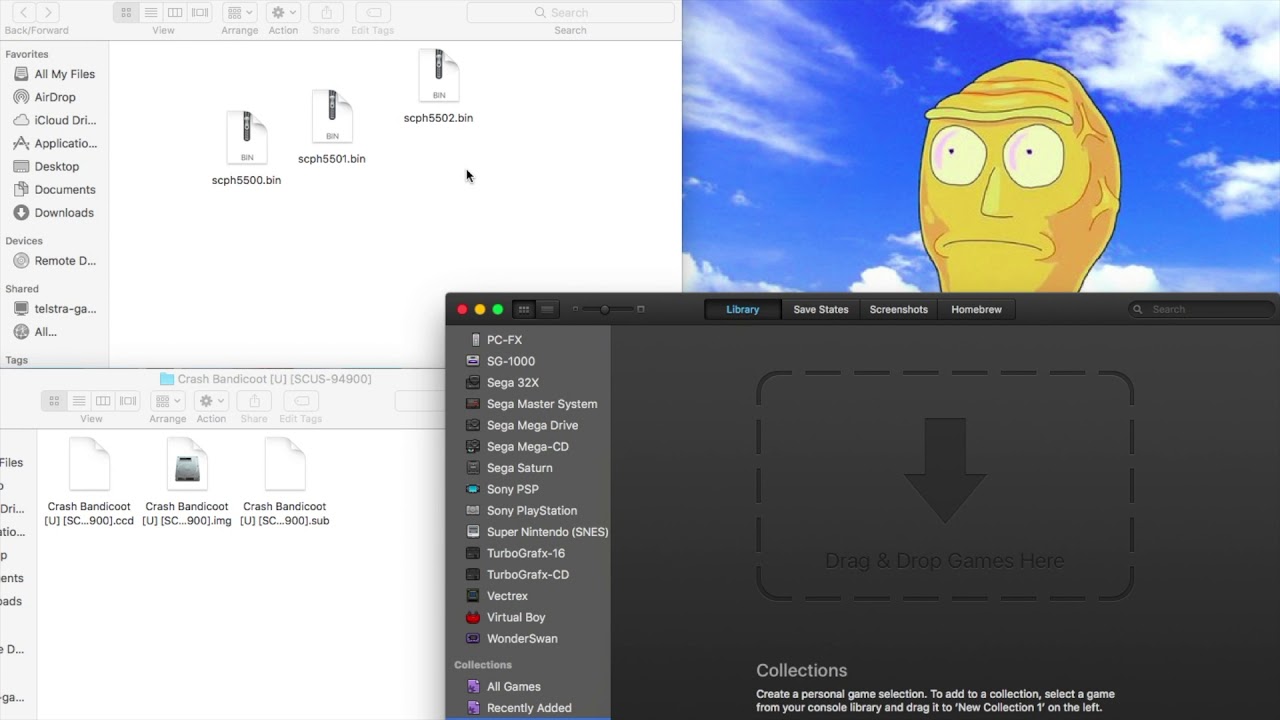Image resolution: width=1280 pixels, height=720 pixels.
Task: Open Recently Added collection
Action: 528,708
